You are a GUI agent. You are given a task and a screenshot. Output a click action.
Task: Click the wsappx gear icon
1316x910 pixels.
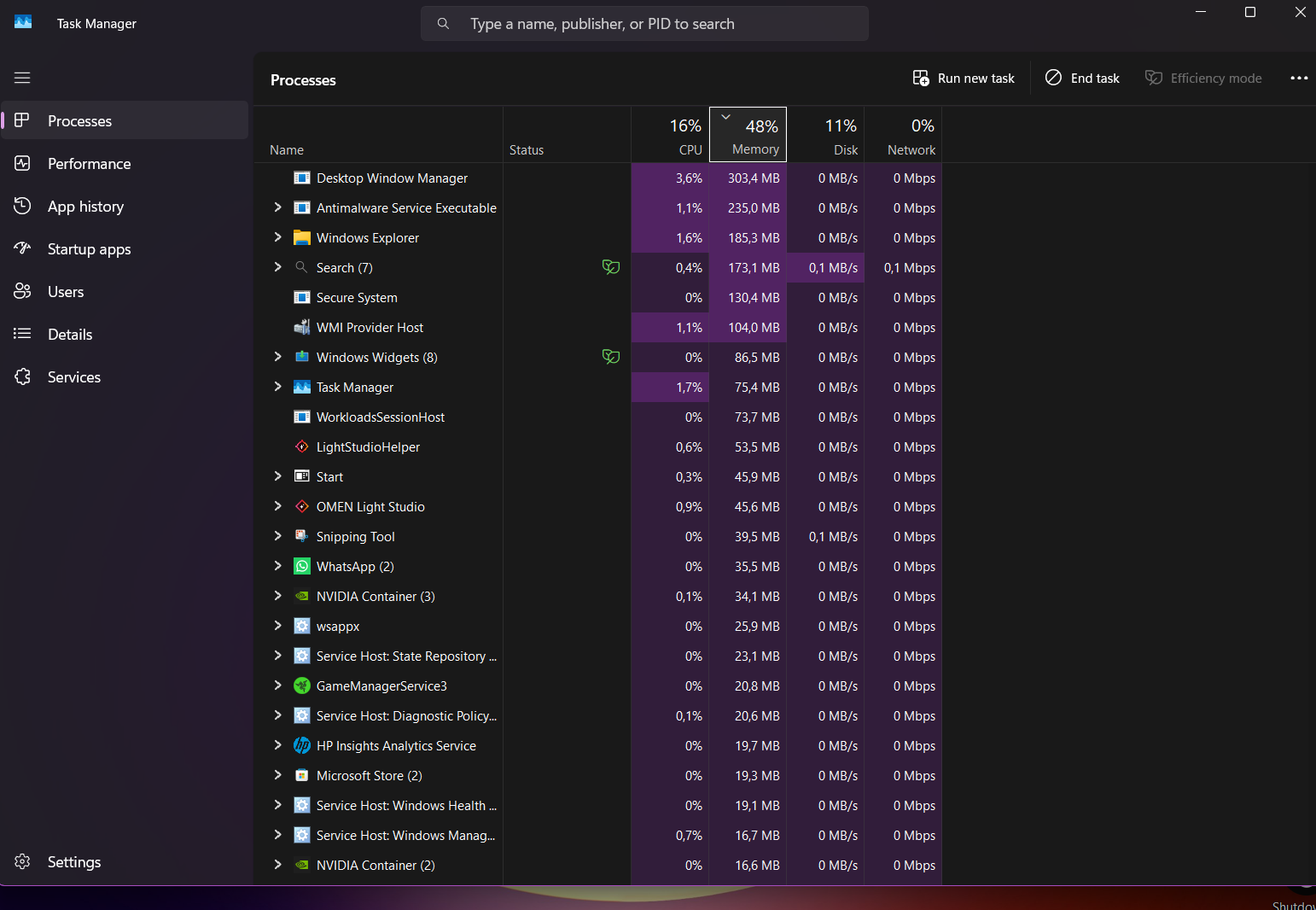(x=302, y=626)
